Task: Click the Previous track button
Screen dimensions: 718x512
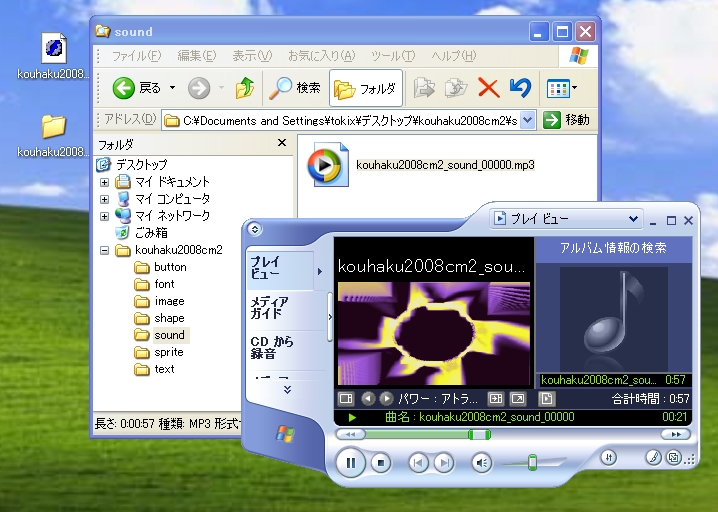Action: (x=418, y=463)
